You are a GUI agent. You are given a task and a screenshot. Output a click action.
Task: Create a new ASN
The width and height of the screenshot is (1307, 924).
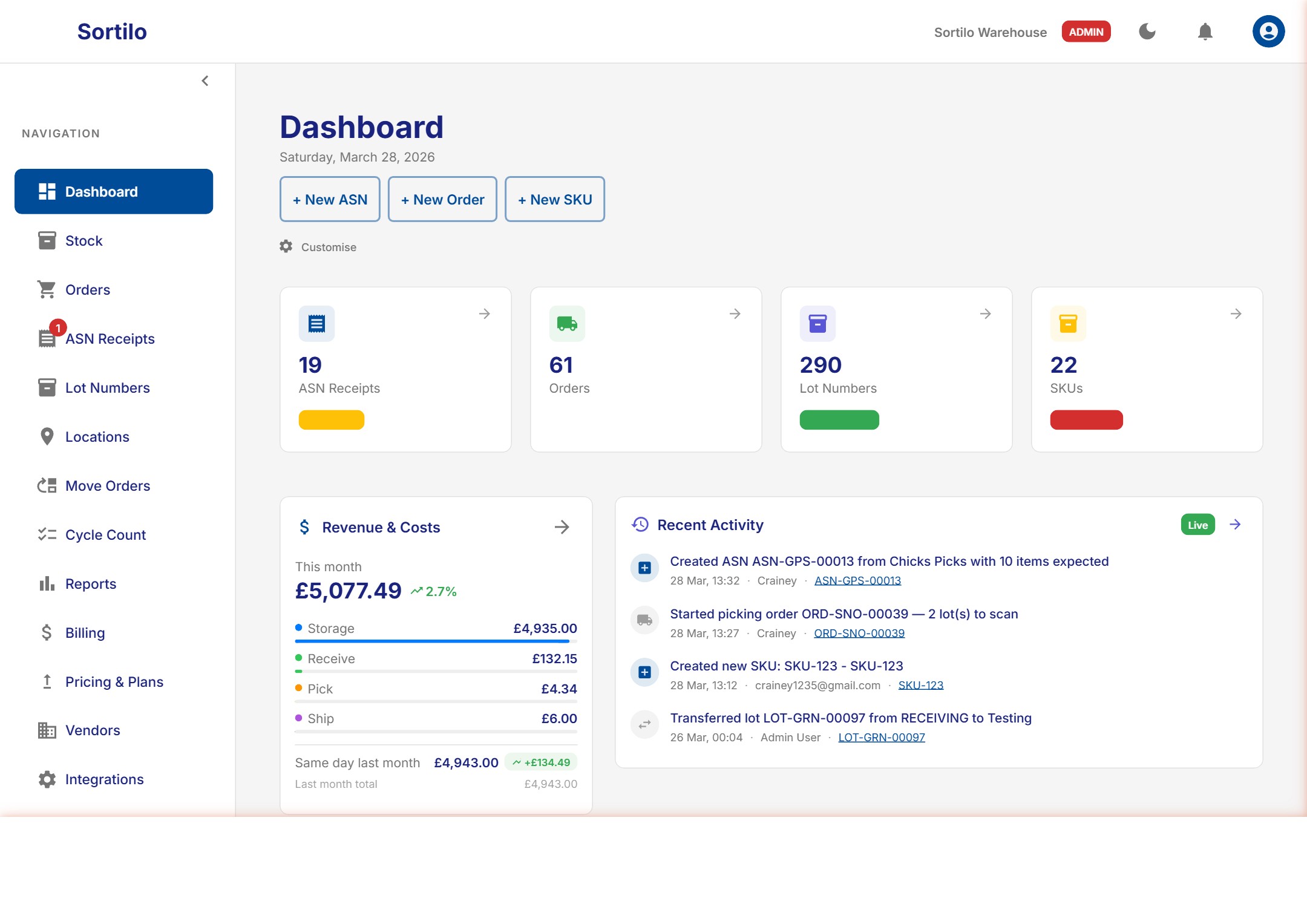click(x=330, y=199)
